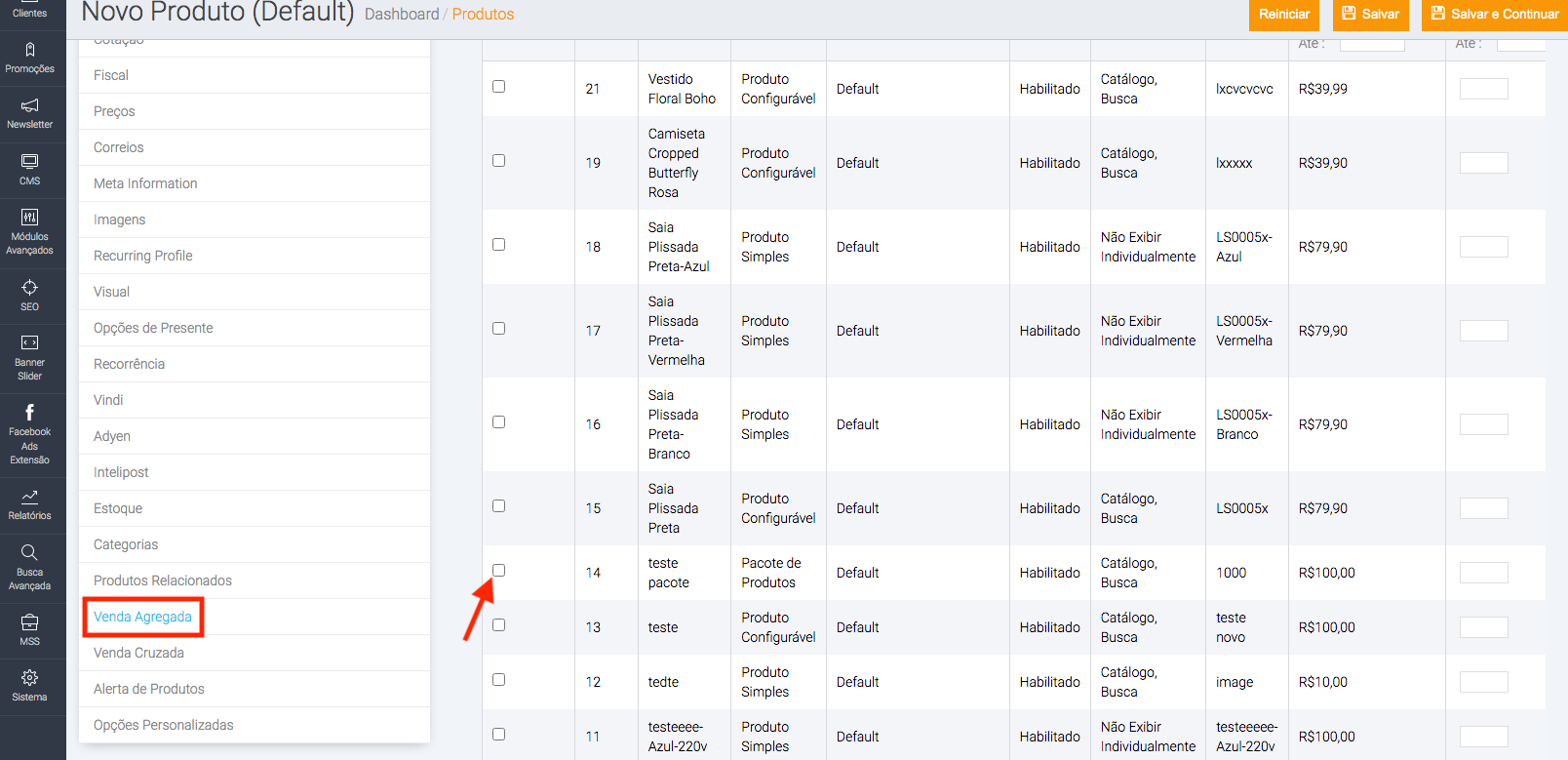
Task: Open the Imagens tab
Action: tap(255, 220)
